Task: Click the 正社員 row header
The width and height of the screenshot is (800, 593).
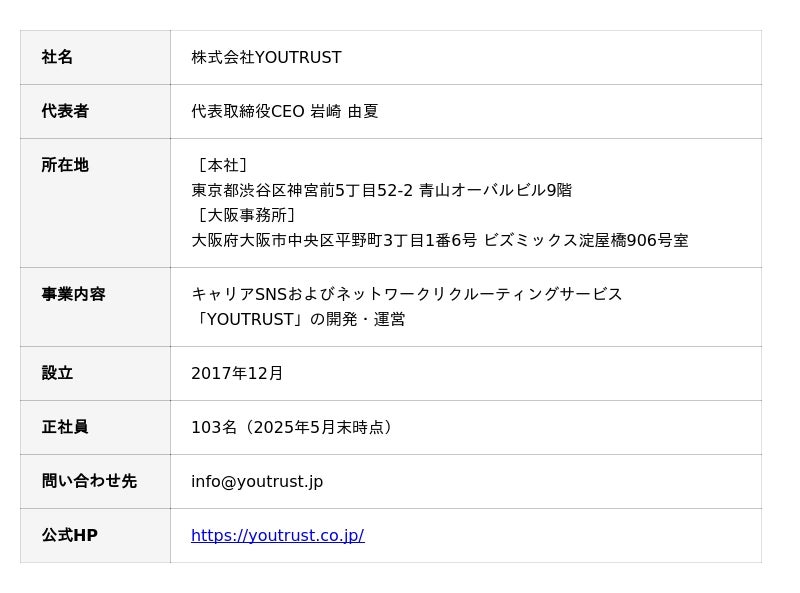Action: (x=65, y=428)
